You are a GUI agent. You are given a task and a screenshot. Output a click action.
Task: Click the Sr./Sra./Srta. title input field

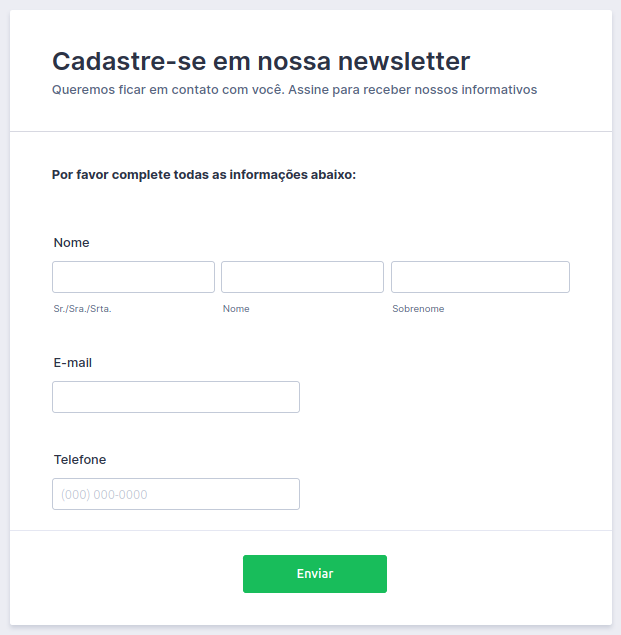[x=133, y=277]
